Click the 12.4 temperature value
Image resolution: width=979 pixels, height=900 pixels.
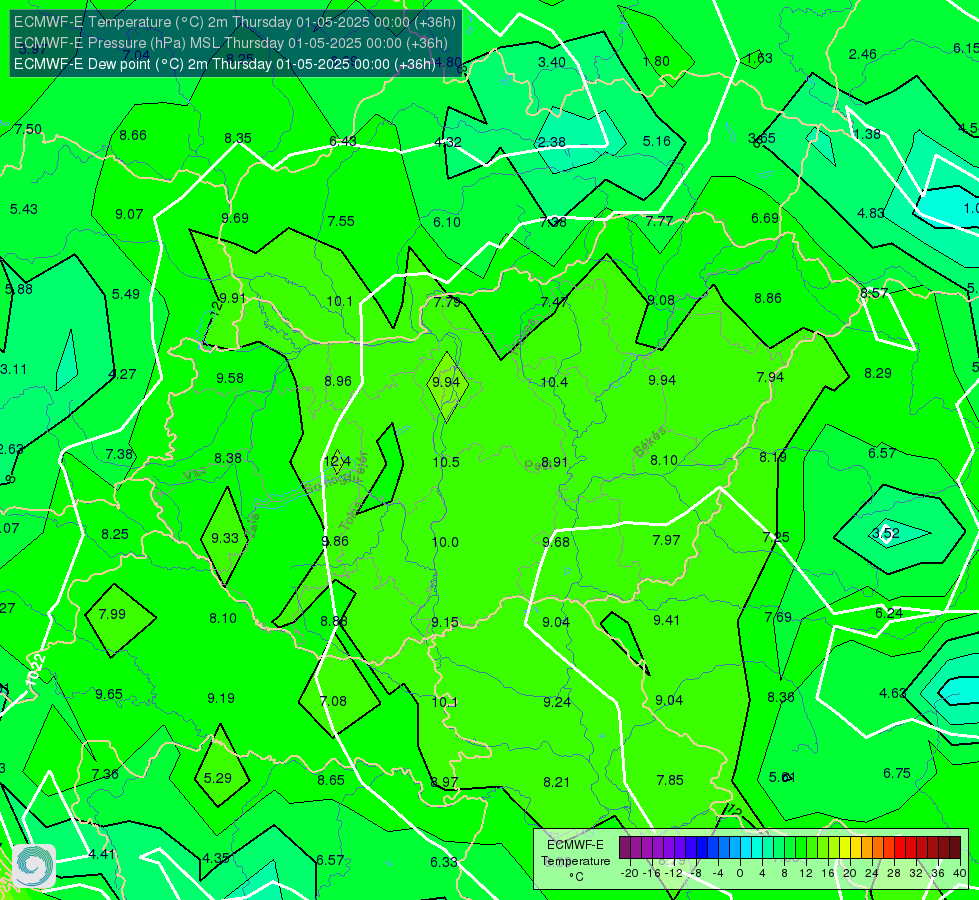coord(337,462)
